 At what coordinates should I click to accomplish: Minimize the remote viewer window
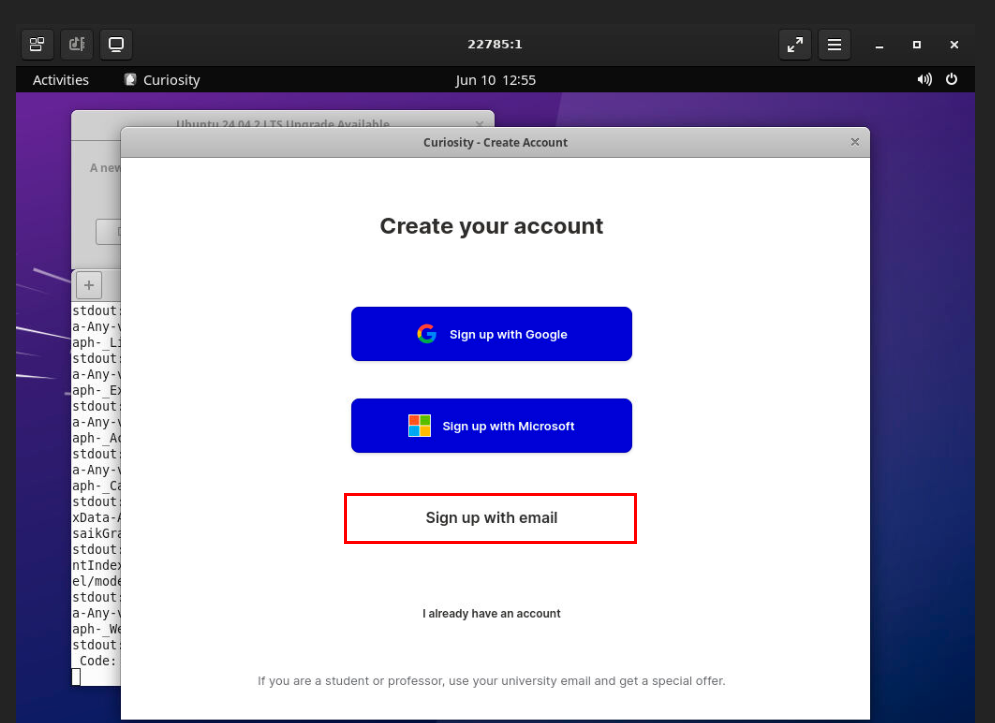coord(879,45)
